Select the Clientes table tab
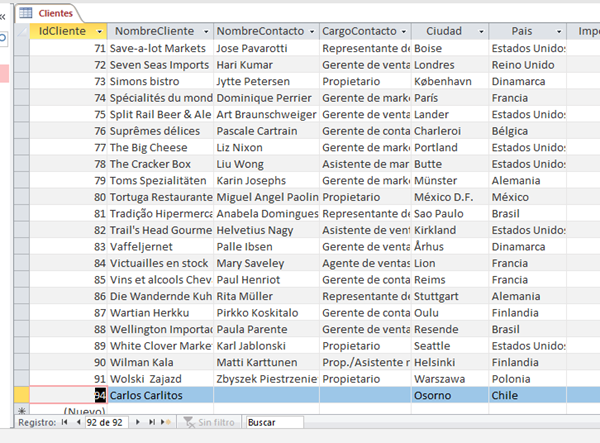600x443 pixels. click(x=48, y=13)
